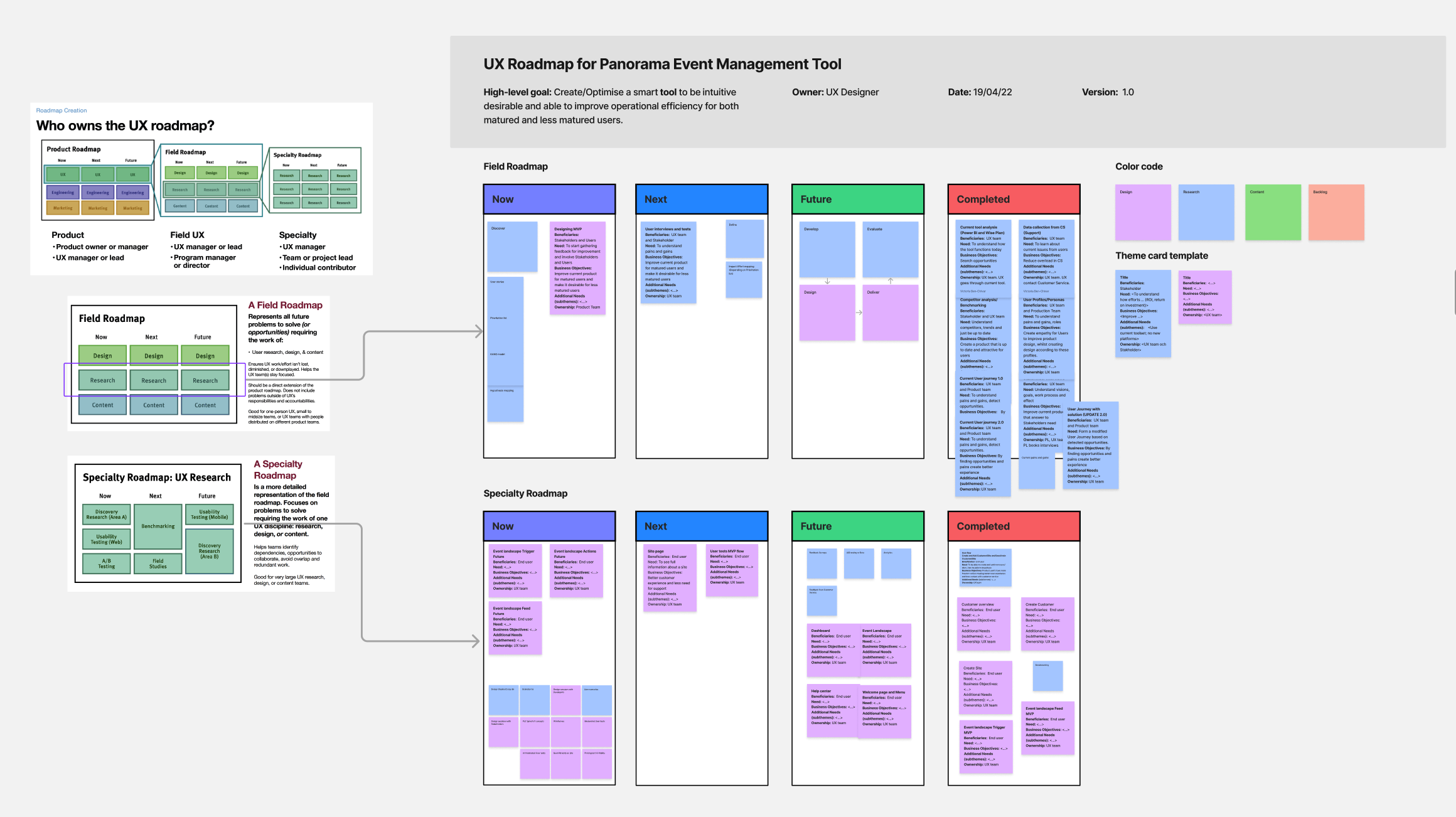
Task: Select 'Current User journey 2.0' sticky note
Action: (983, 456)
